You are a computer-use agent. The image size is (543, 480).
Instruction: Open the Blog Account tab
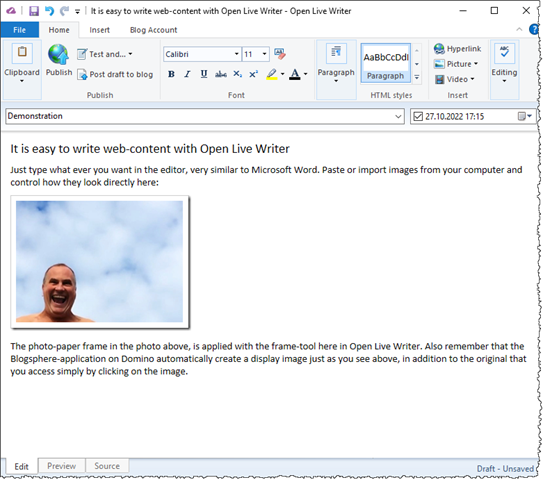[x=153, y=30]
